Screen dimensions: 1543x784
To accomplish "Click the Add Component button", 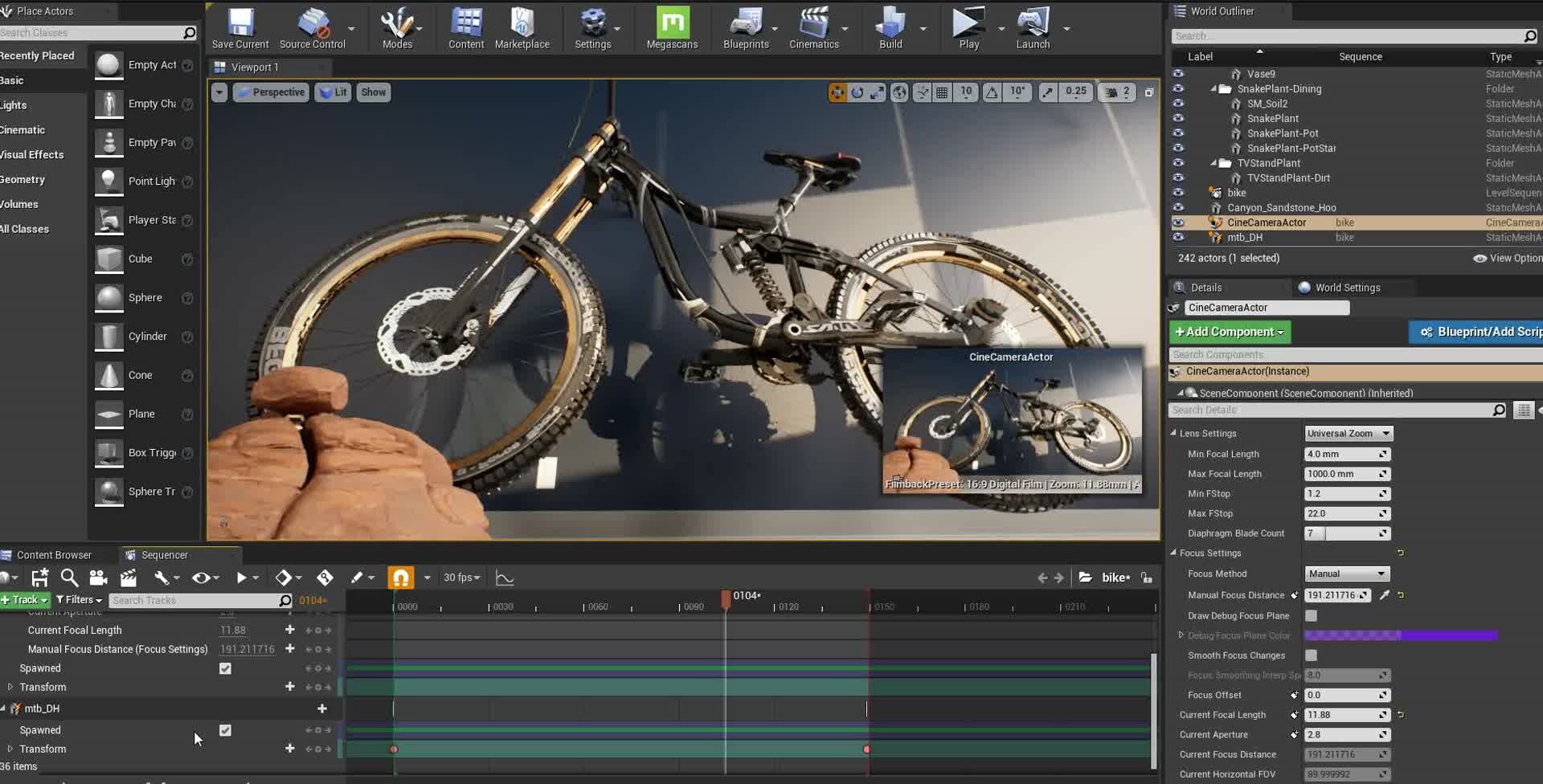I will point(1229,332).
